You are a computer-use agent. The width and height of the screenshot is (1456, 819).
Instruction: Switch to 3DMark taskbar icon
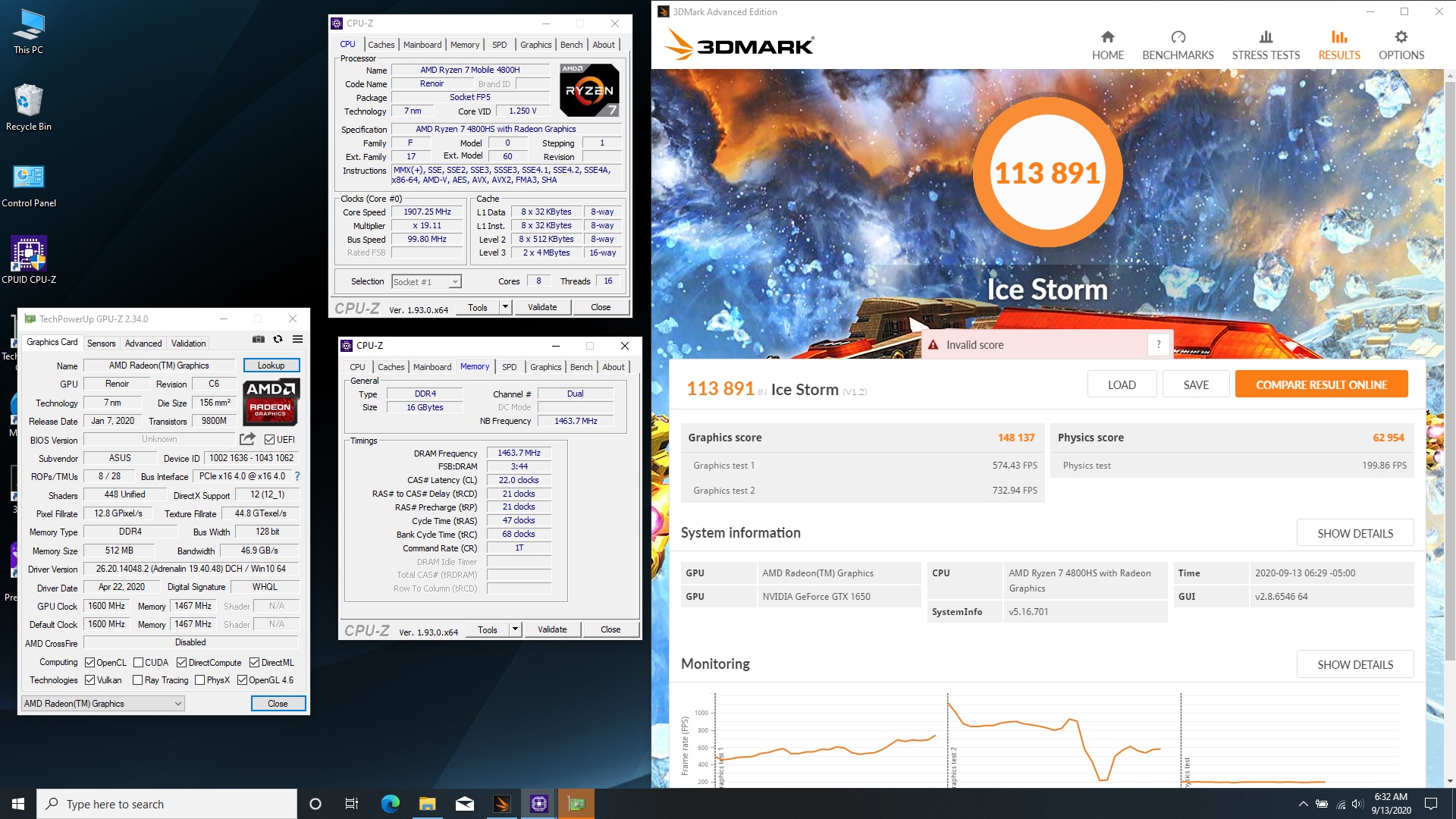pos(501,804)
